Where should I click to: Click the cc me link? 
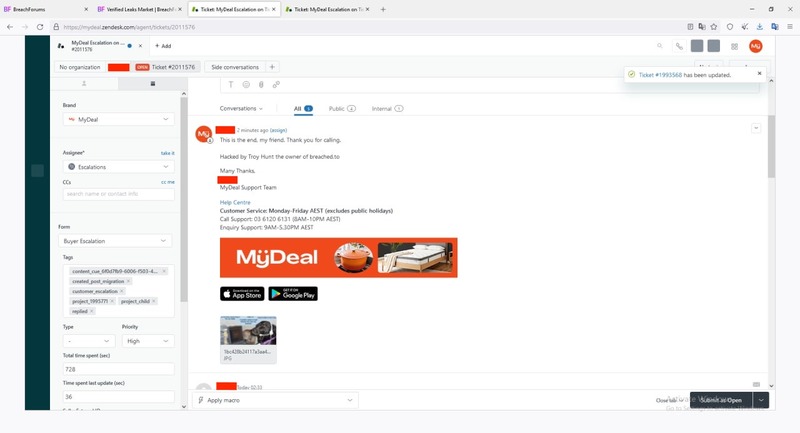pyautogui.click(x=168, y=182)
